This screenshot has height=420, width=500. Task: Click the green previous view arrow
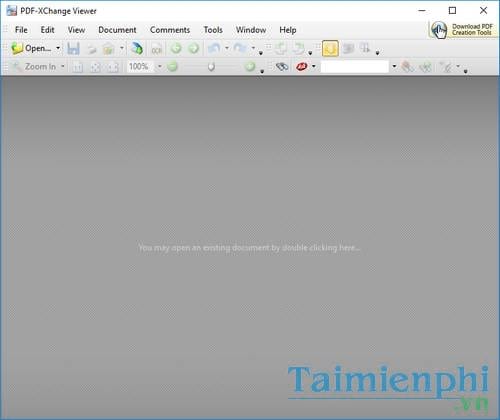tap(176, 49)
